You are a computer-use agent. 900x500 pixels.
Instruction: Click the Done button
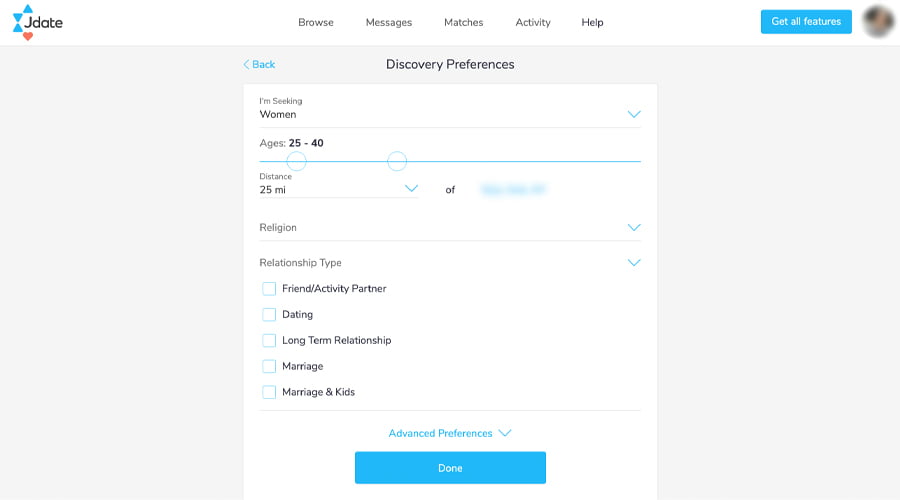point(450,468)
